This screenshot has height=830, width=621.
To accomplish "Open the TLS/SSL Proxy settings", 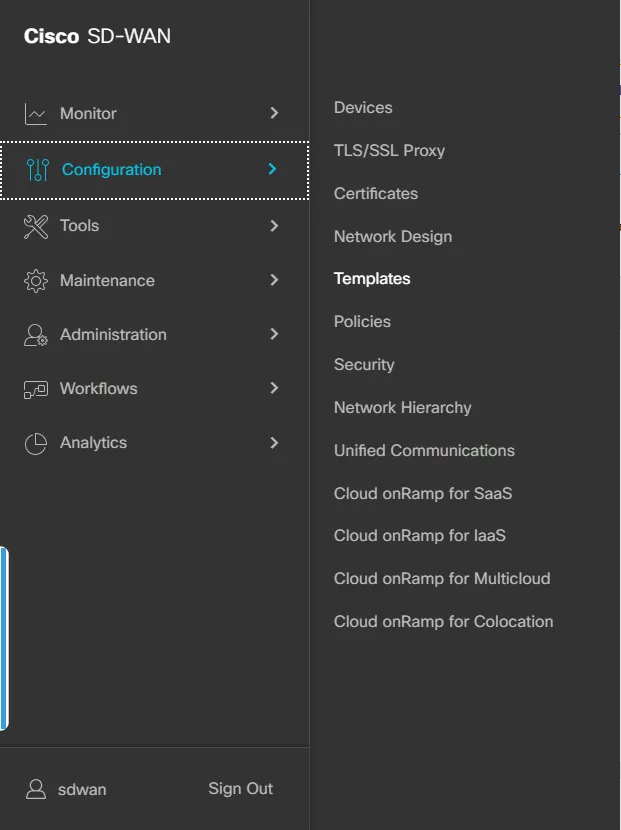I will 390,150.
